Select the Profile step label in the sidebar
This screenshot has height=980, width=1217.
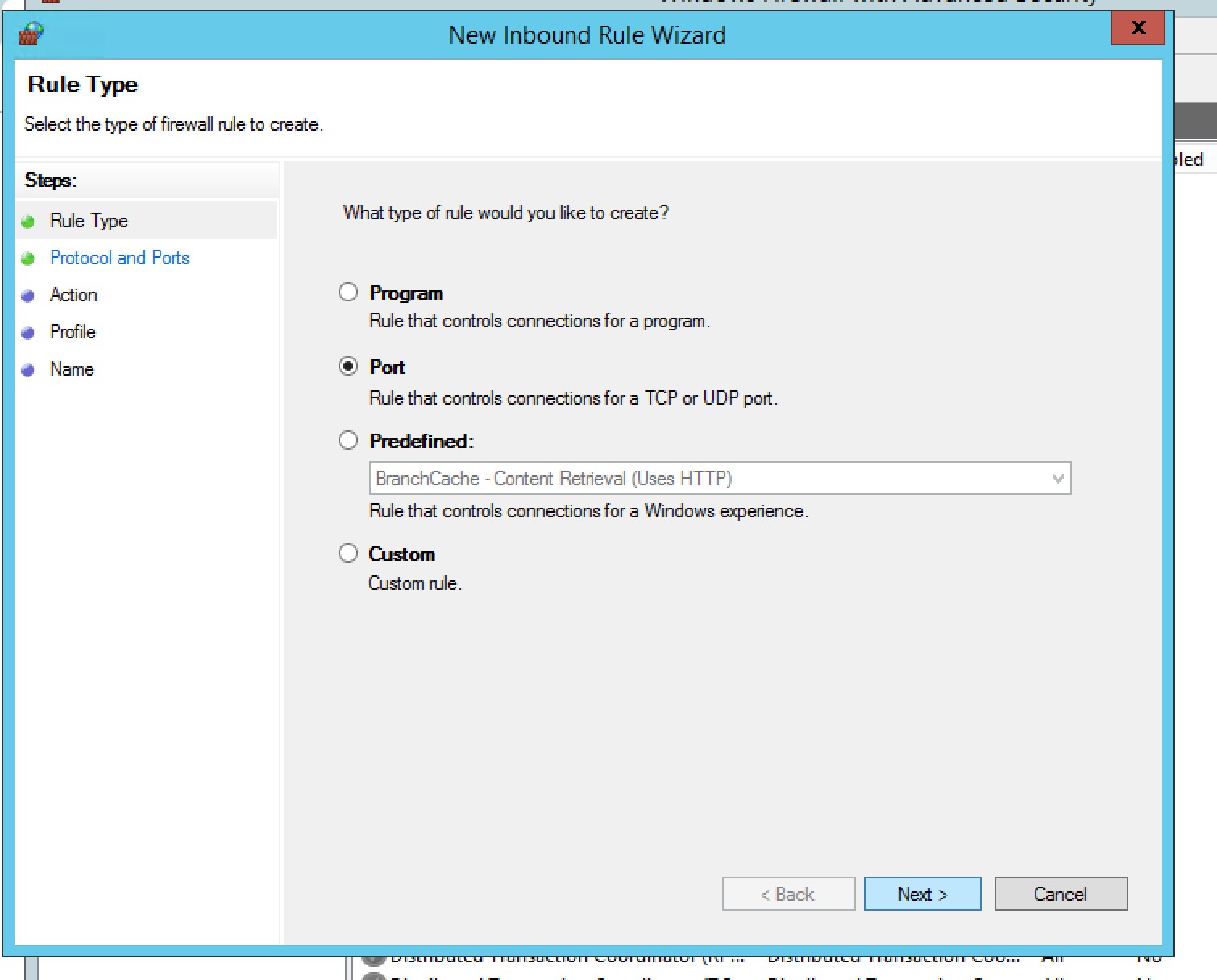73,332
